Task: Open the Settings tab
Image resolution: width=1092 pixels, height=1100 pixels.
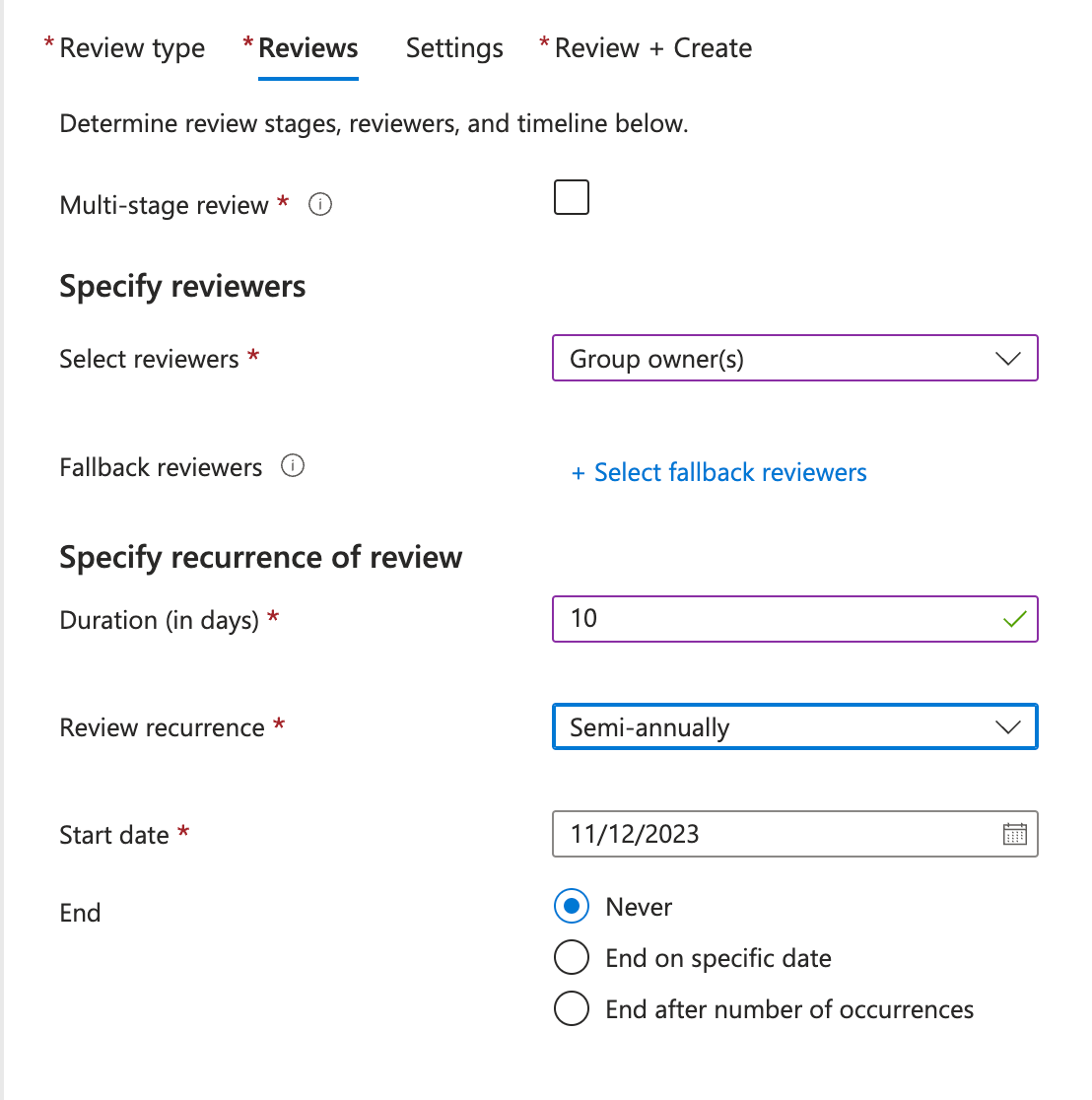Action: [454, 48]
